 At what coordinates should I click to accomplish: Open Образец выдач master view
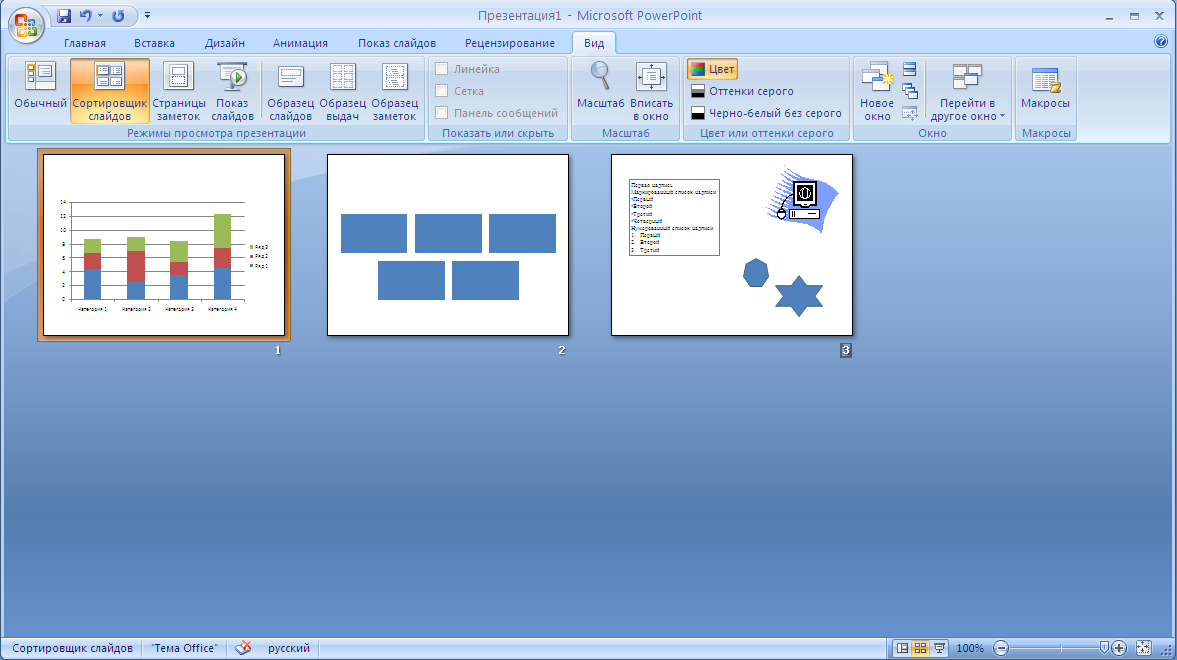point(342,91)
